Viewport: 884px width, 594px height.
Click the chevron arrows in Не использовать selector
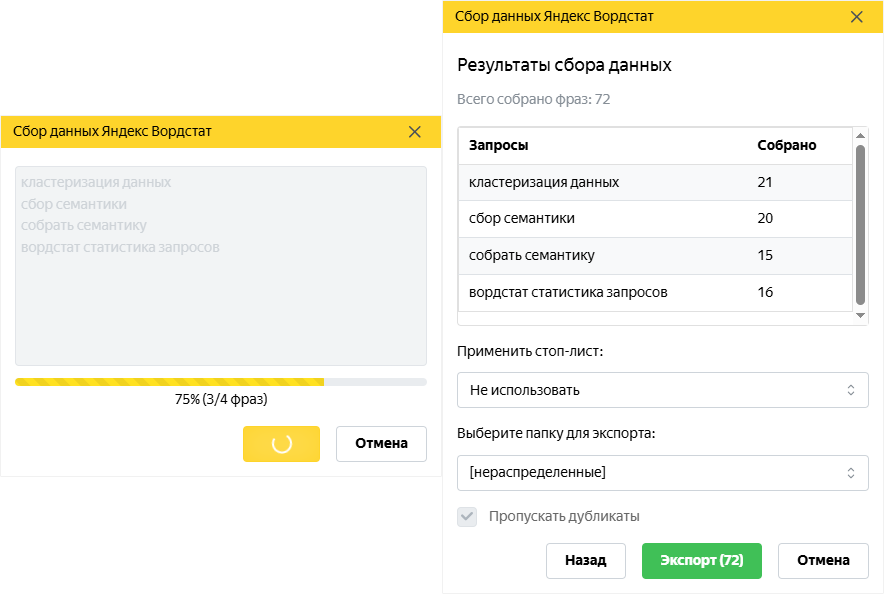click(851, 390)
